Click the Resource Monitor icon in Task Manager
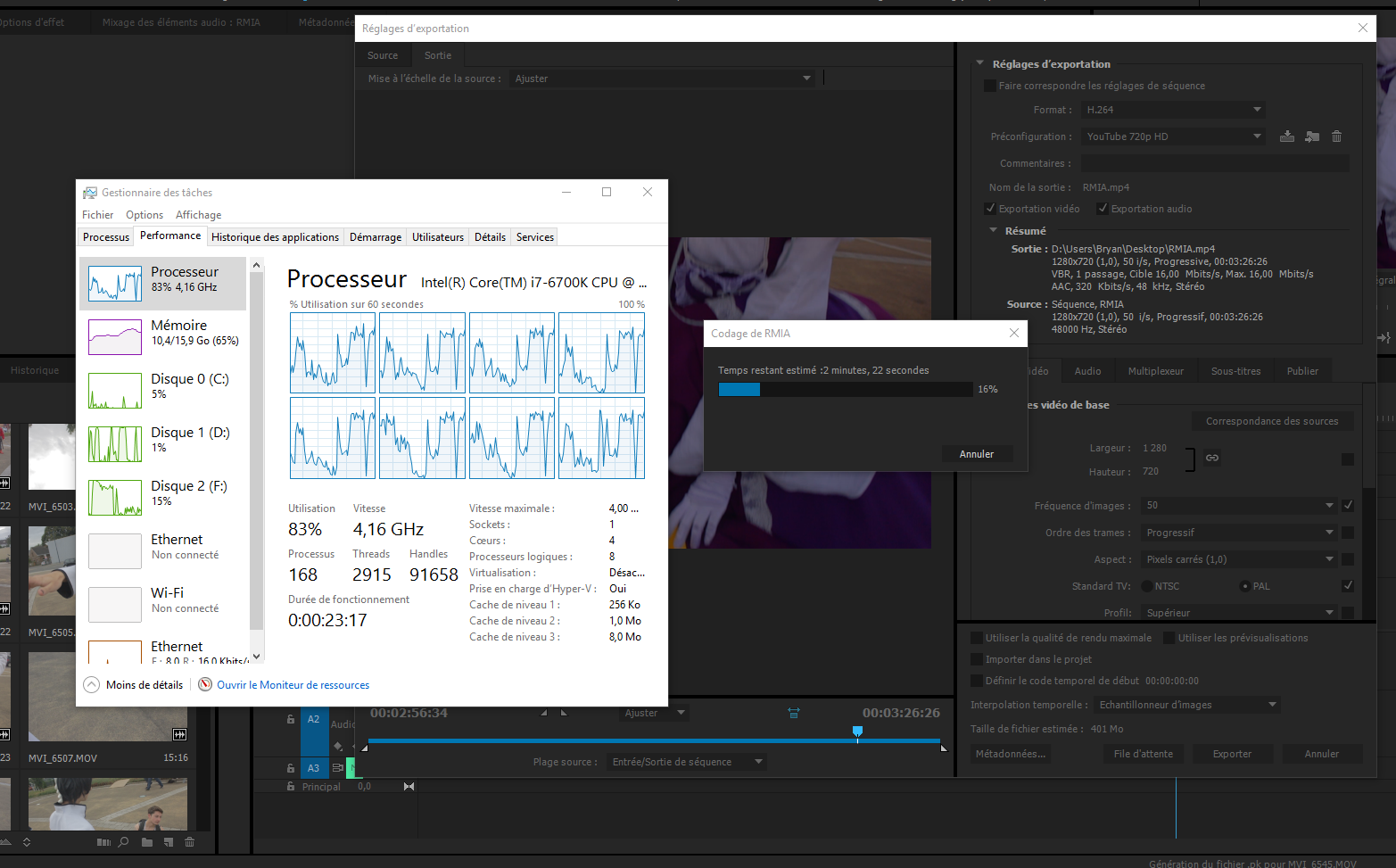The image size is (1396, 868). coord(205,684)
